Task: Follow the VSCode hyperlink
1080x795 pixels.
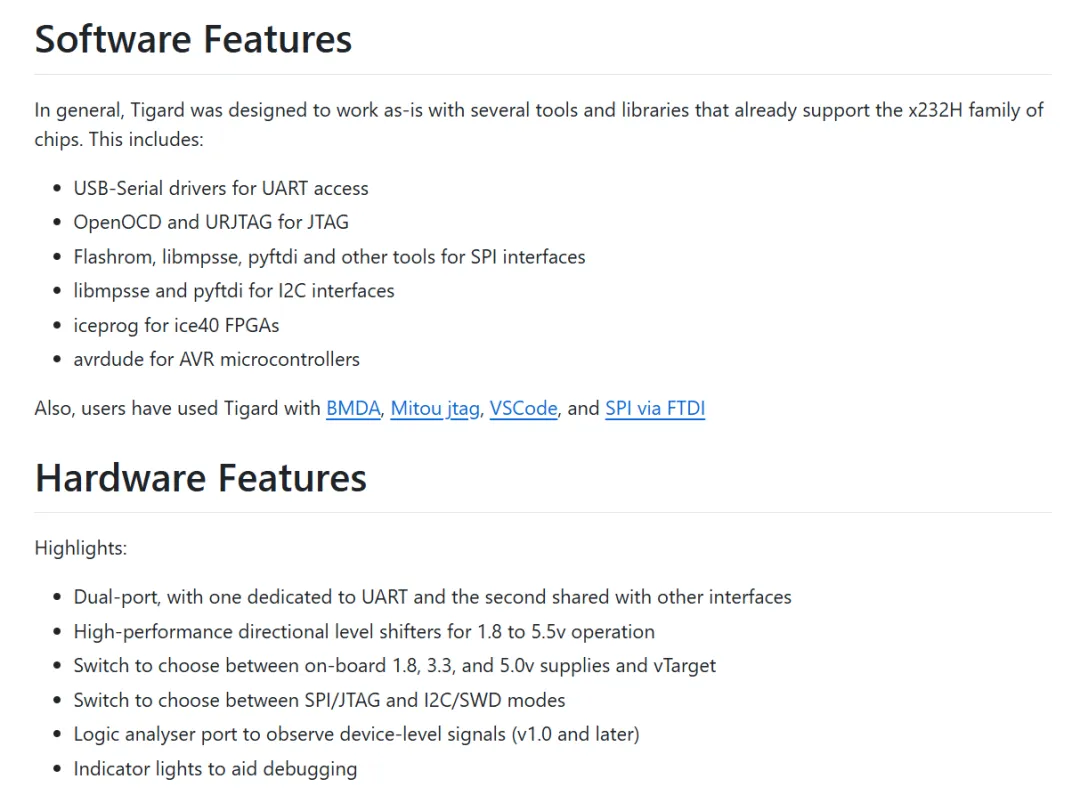Action: 523,408
